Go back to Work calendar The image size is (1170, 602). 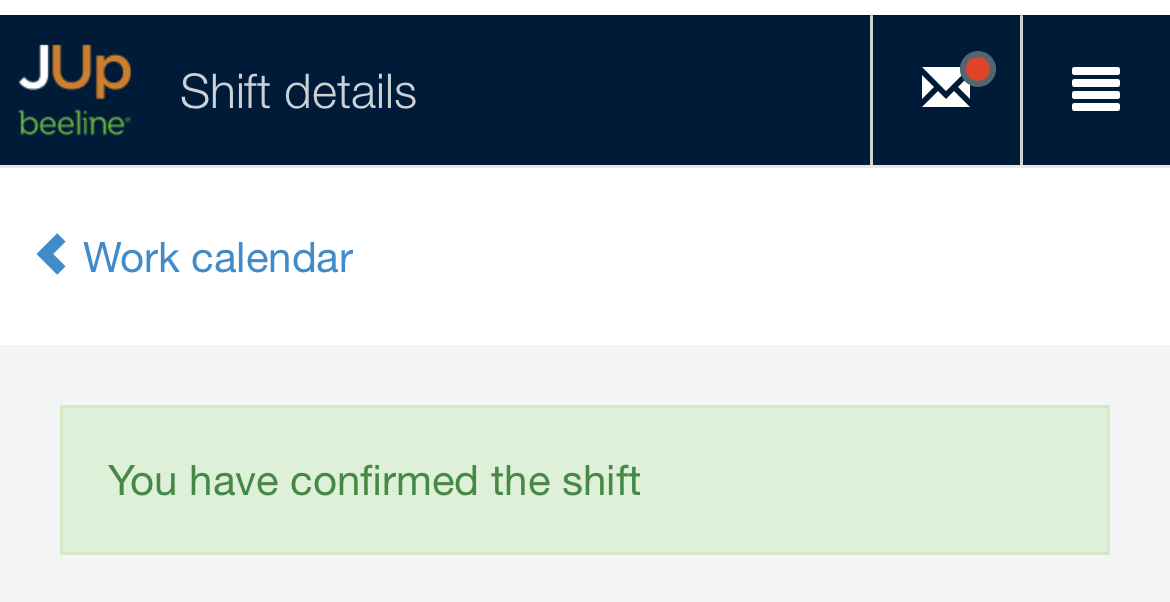[x=217, y=257]
